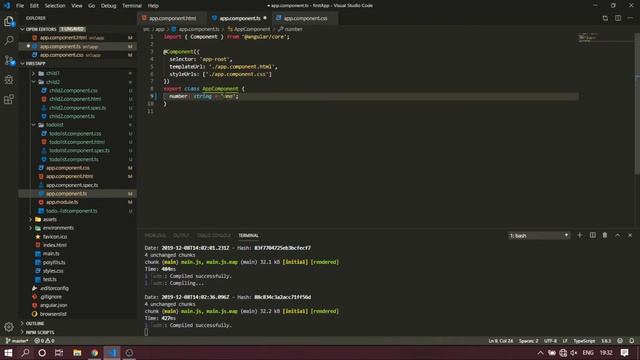640x360 pixels.
Task: Open Cortana circle on taskbar
Action: pos(42,353)
